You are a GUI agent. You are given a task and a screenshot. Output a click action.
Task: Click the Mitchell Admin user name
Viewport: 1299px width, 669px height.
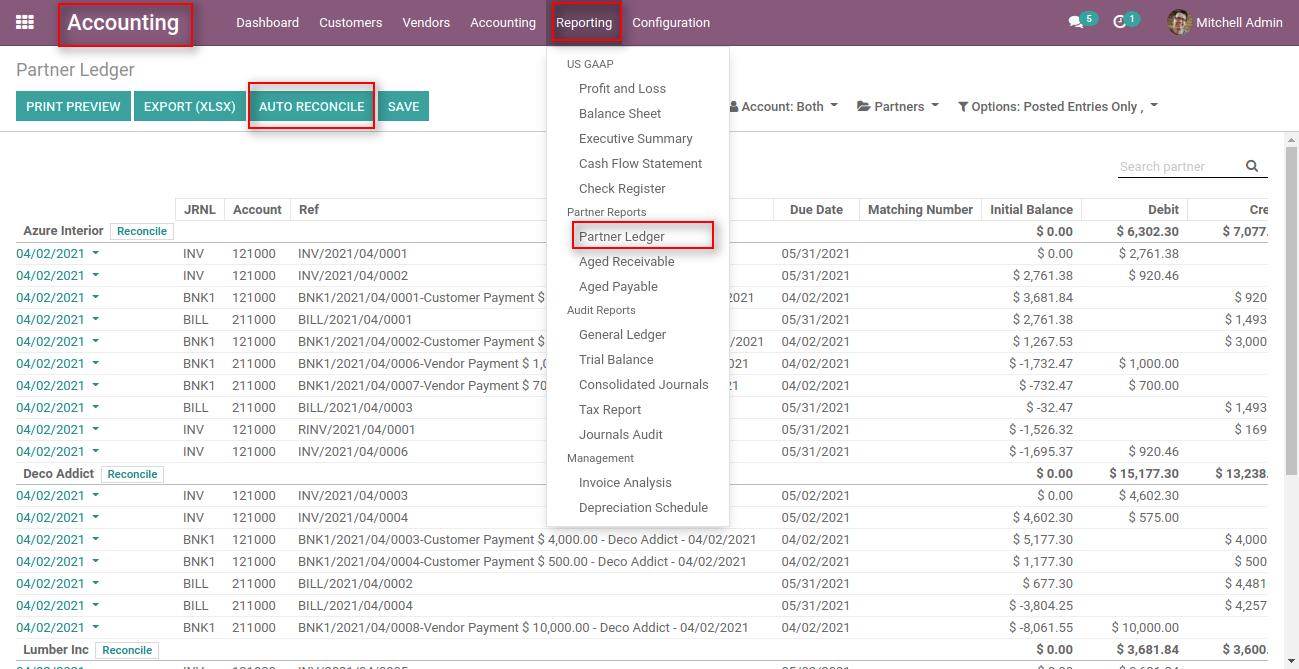tap(1239, 22)
